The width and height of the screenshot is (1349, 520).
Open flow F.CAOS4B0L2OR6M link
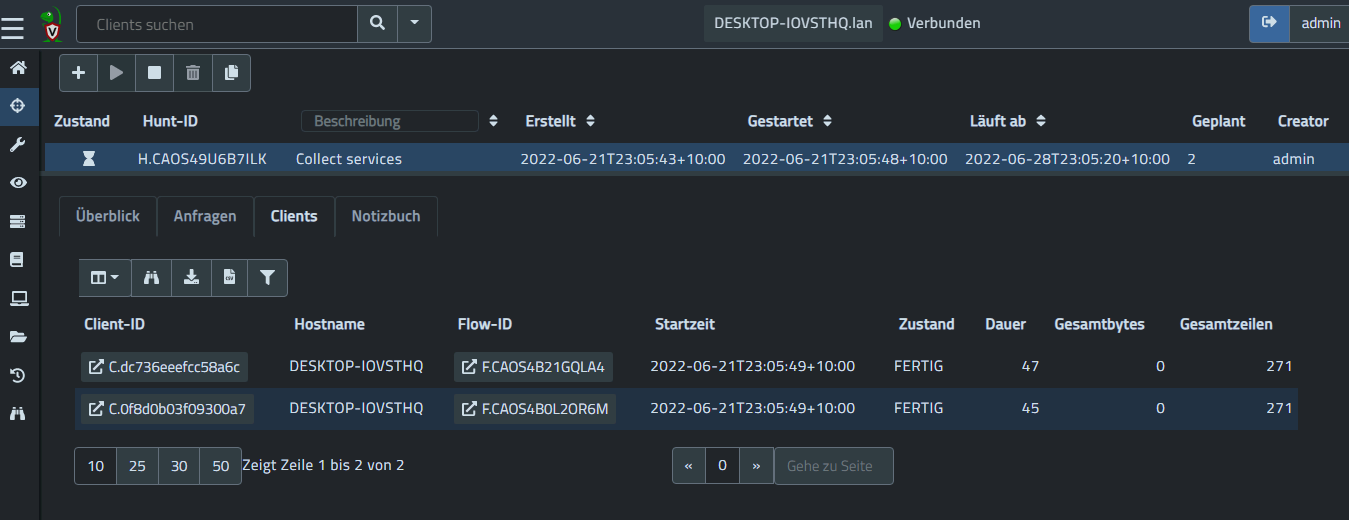[535, 409]
